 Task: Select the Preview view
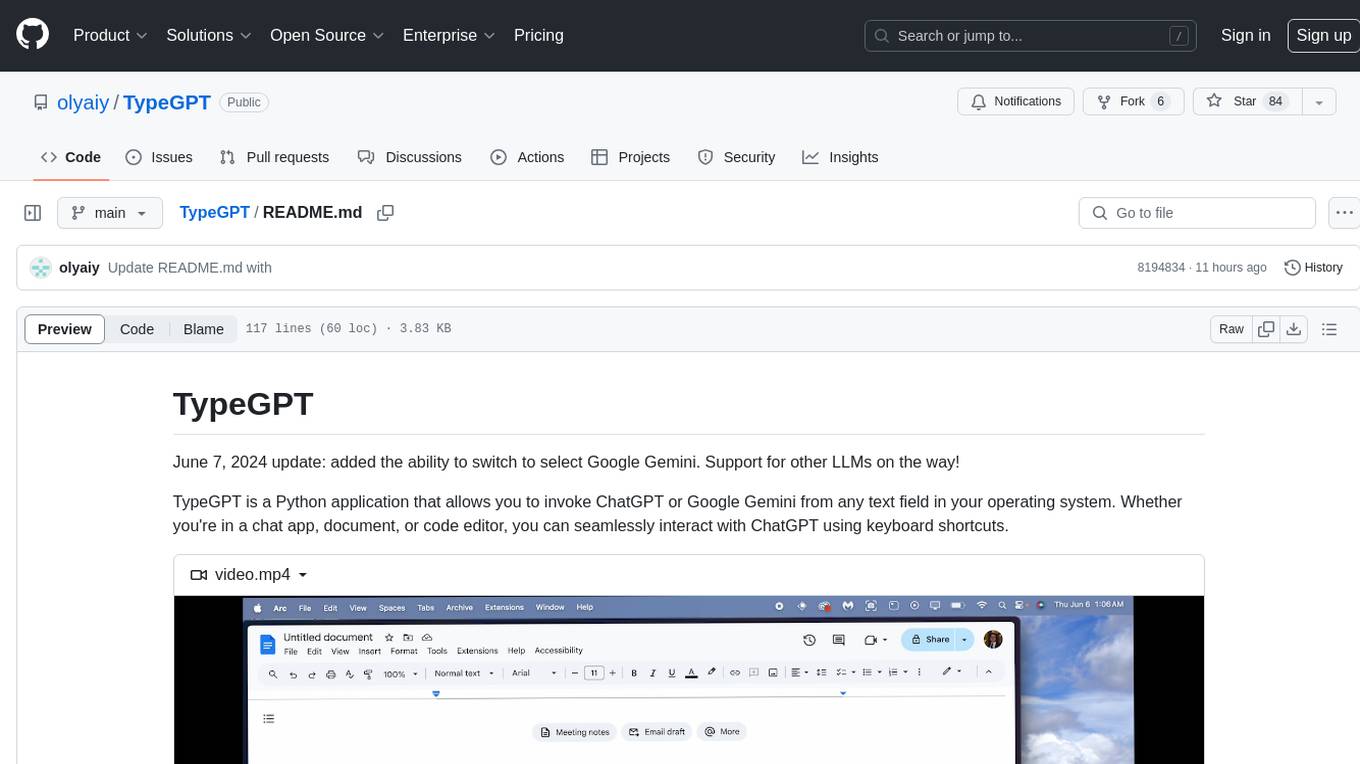coord(65,329)
